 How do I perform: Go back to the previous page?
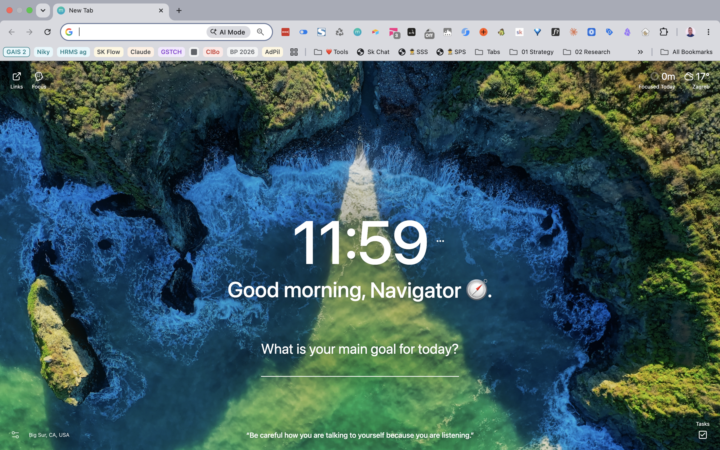click(11, 32)
